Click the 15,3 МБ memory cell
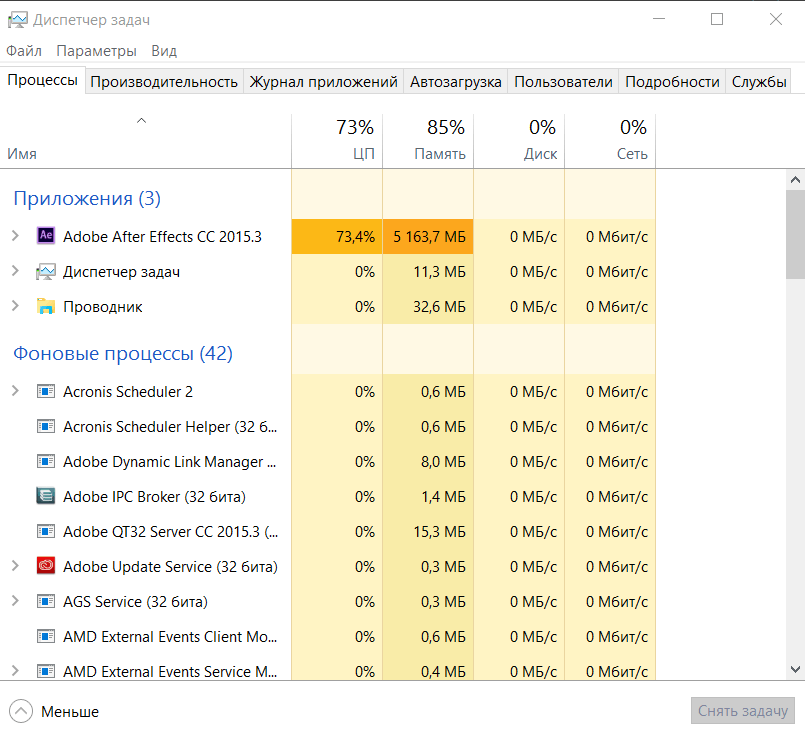The height and width of the screenshot is (734, 805). tap(428, 531)
